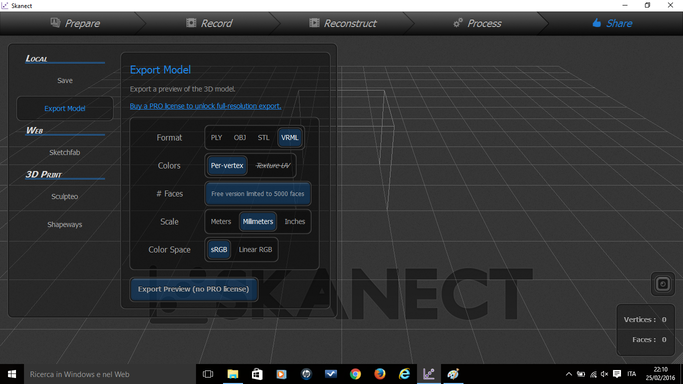The height and width of the screenshot is (384, 683).
Task: Click the Process tab gears icon
Action: (458, 23)
